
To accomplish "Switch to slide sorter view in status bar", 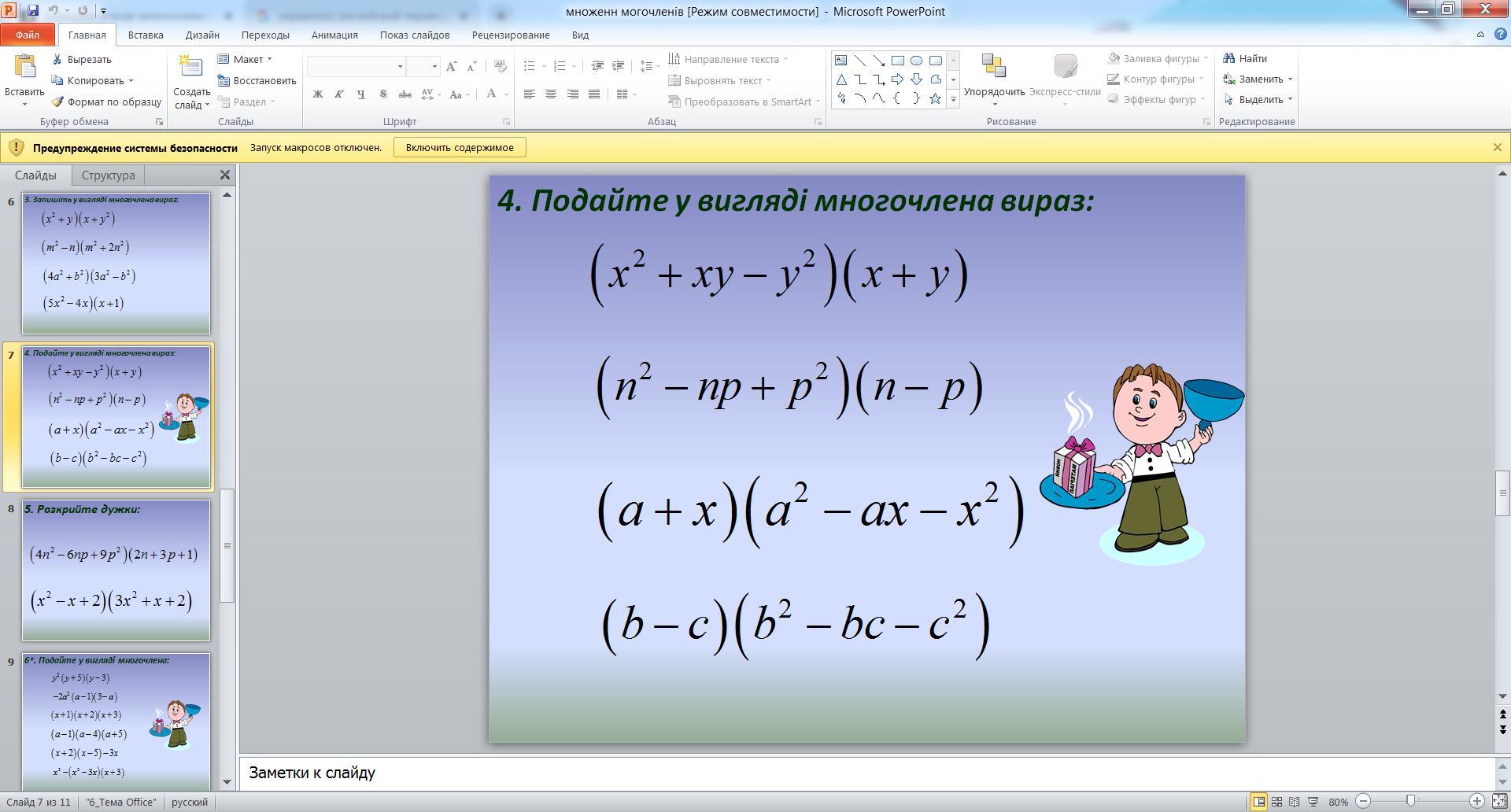I will click(x=1276, y=802).
